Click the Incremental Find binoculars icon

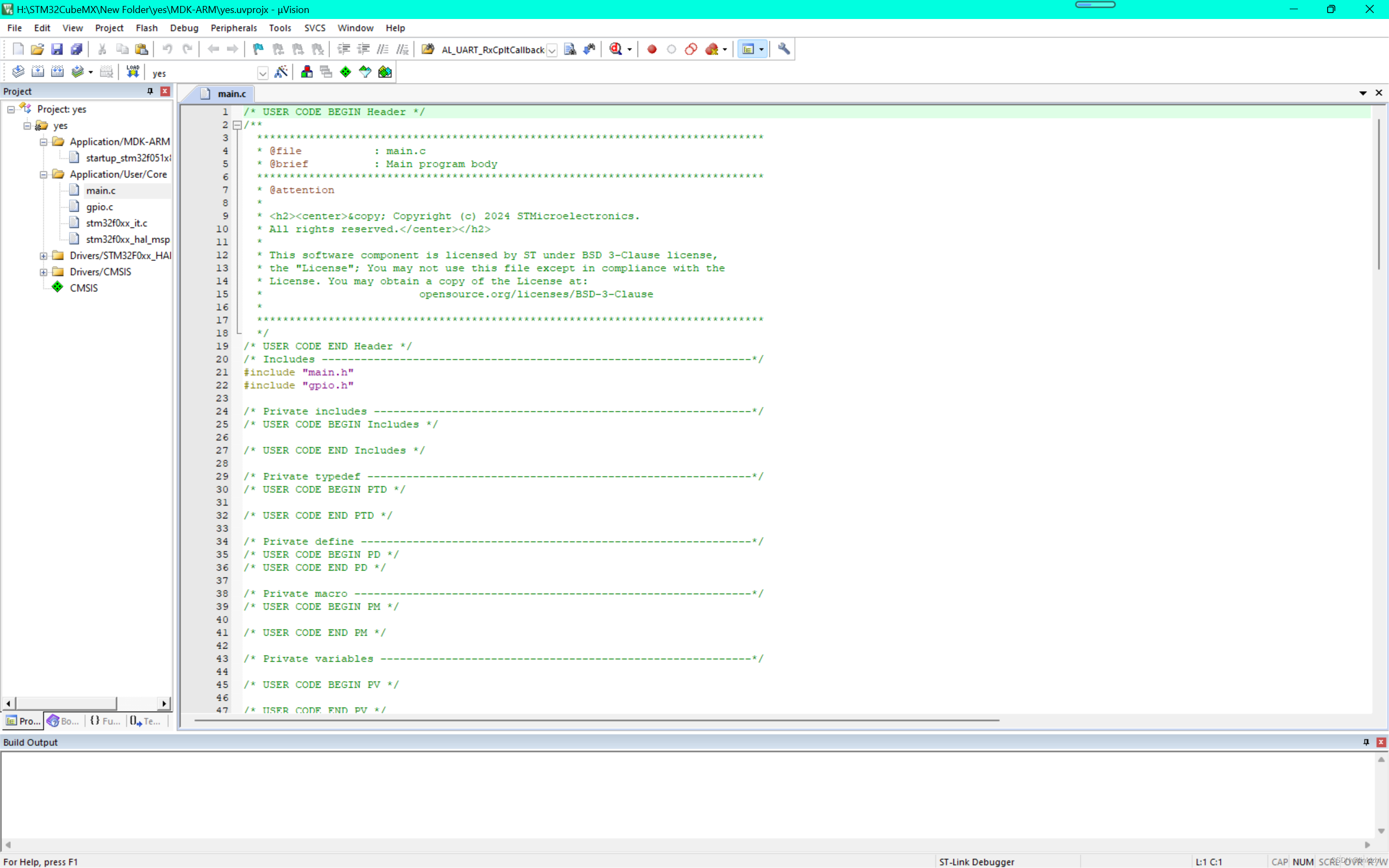tap(589, 49)
